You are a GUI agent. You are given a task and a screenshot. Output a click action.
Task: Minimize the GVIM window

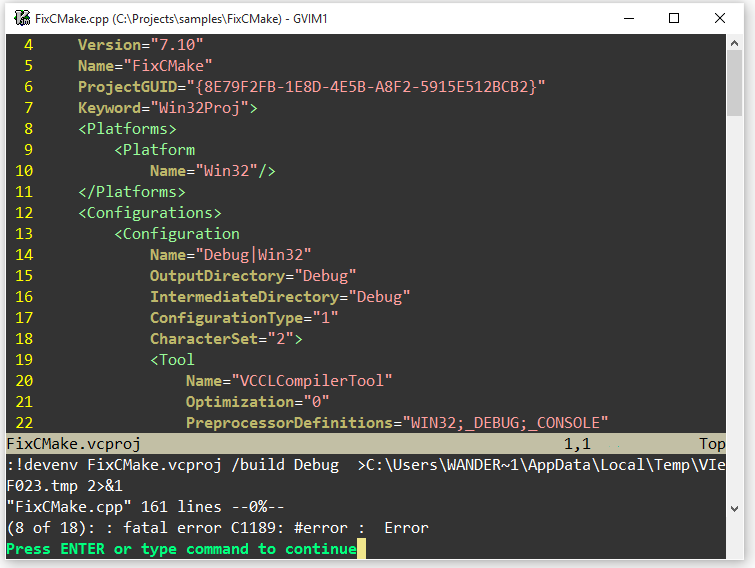(x=629, y=17)
